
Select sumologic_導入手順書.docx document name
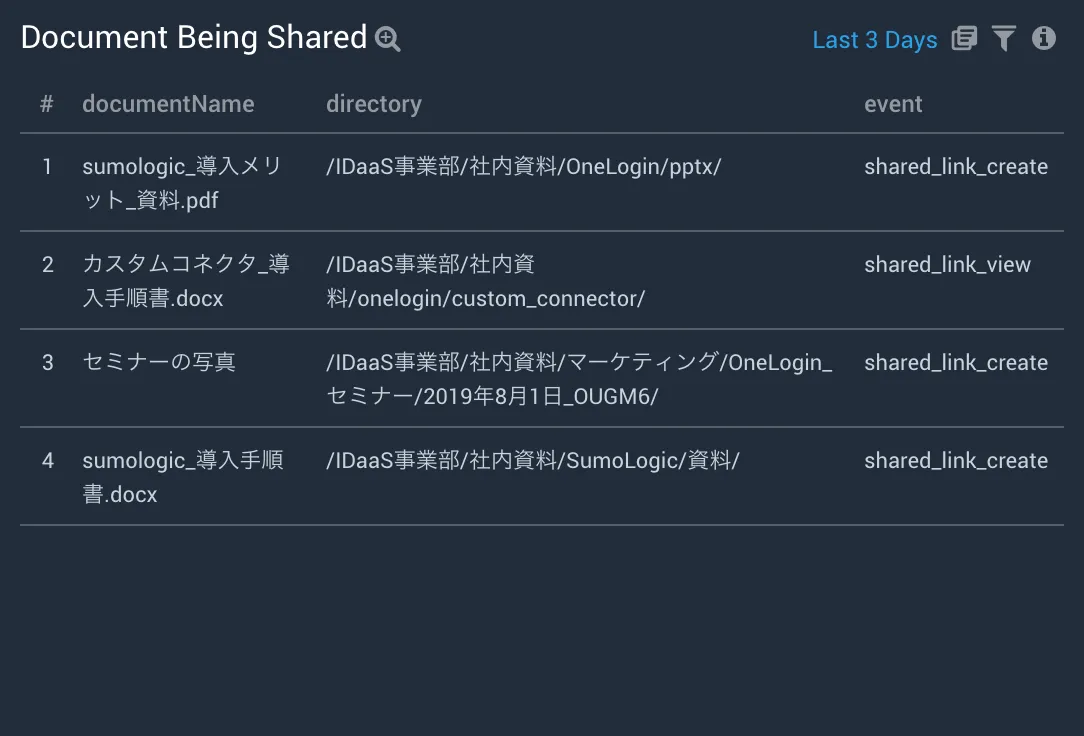click(183, 477)
